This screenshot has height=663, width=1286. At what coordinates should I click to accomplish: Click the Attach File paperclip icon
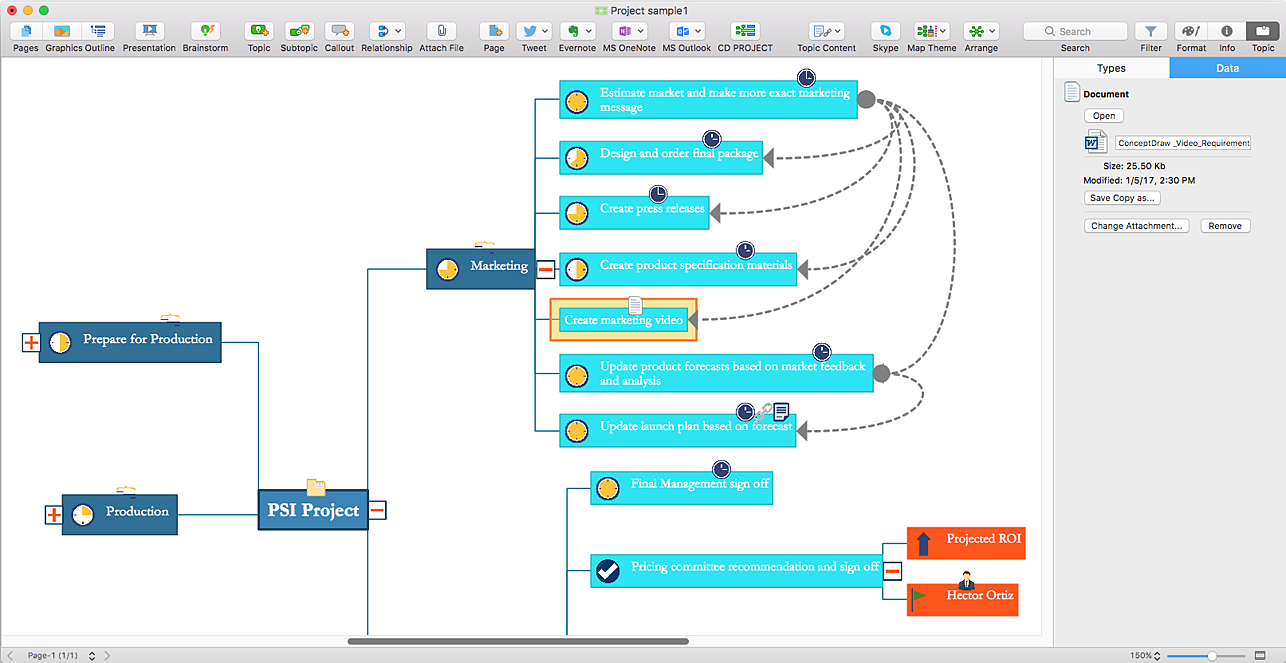(x=441, y=31)
